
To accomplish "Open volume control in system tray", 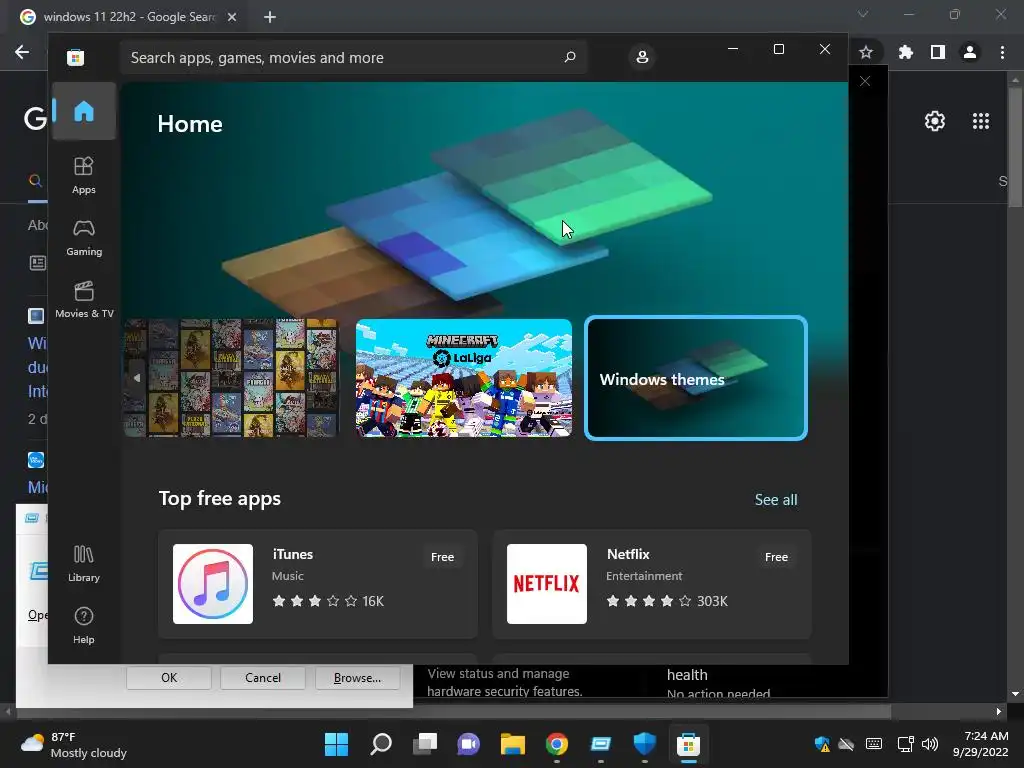I will [930, 744].
